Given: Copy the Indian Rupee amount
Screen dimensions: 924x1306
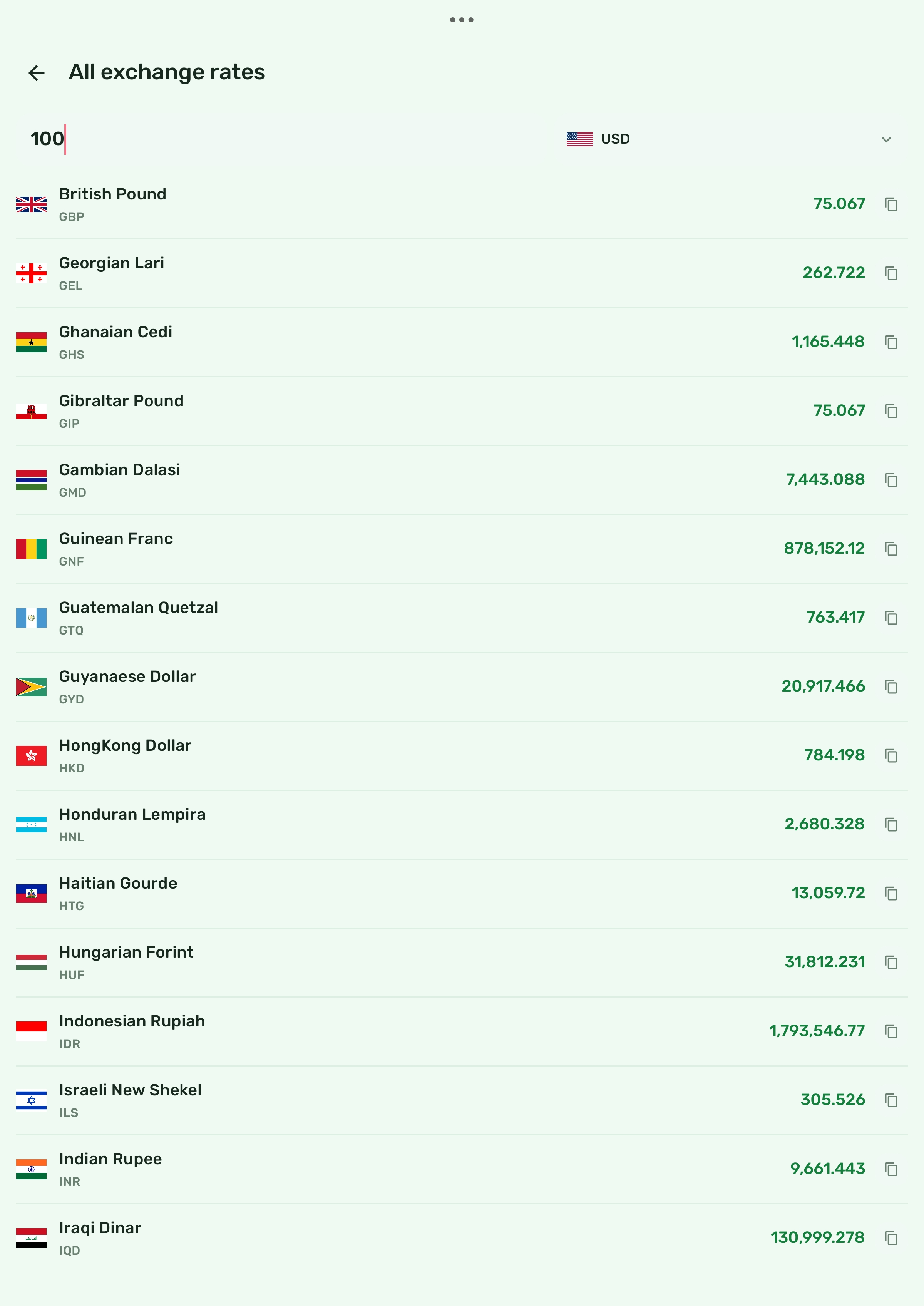Looking at the screenshot, I should pyautogui.click(x=891, y=1169).
